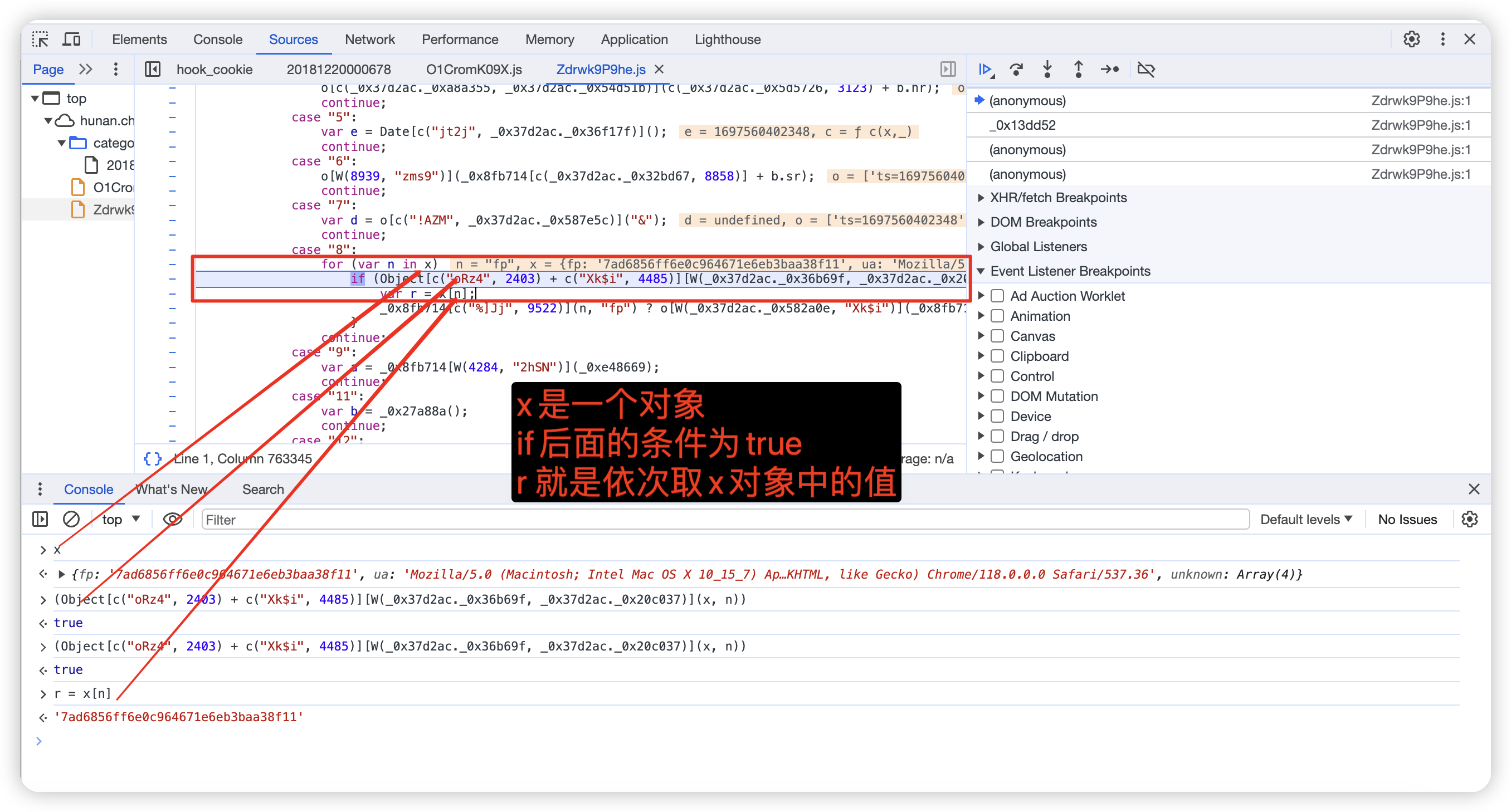This screenshot has width=1511, height=812.
Task: Click the Step over next function call icon
Action: [x=1017, y=69]
